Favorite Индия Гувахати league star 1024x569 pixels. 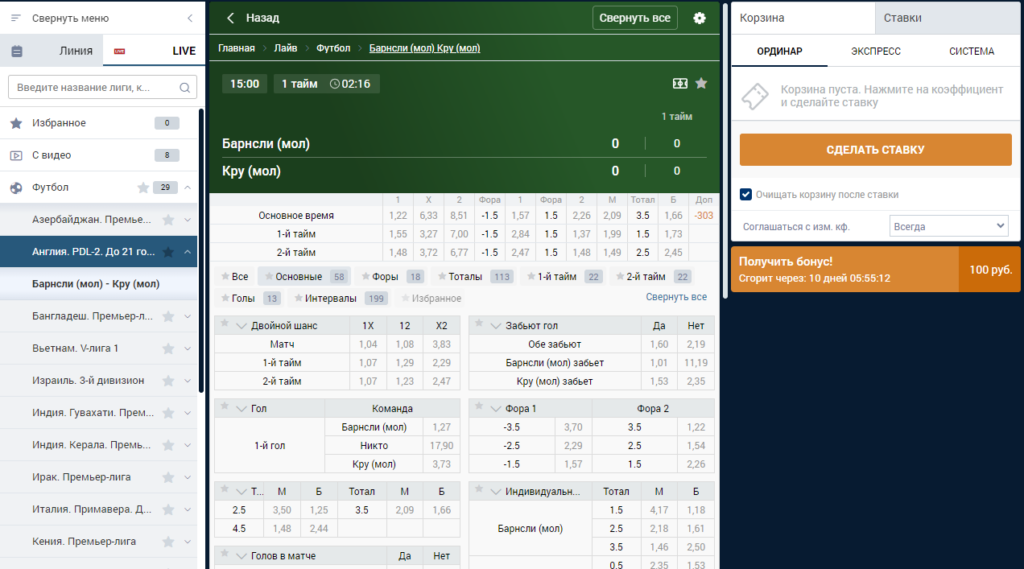(x=168, y=413)
